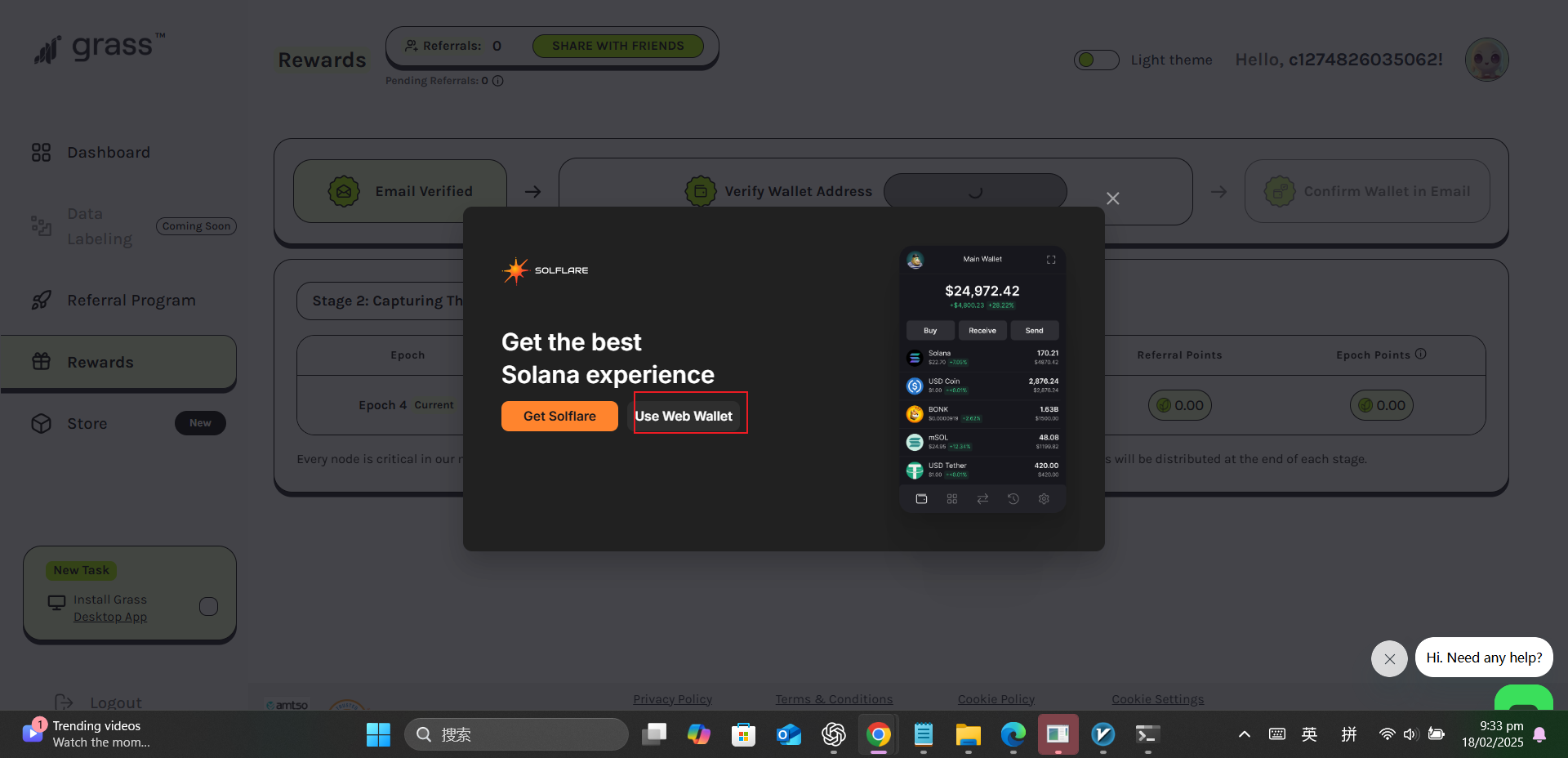Screen dimensions: 1568x758
Task: Open the Dashboard page
Action: click(x=109, y=153)
